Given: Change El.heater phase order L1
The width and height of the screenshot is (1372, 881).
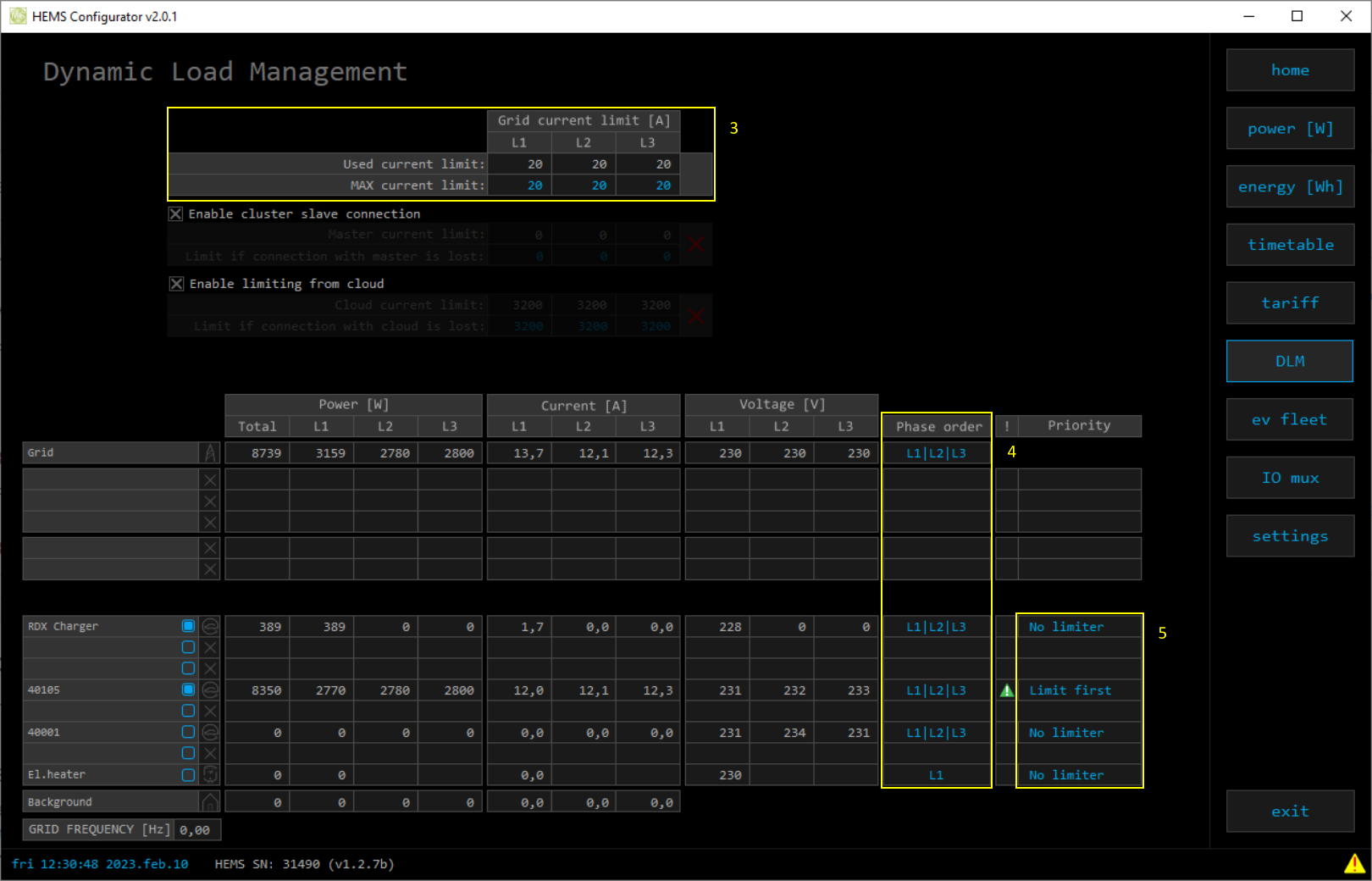Looking at the screenshot, I should click(936, 775).
